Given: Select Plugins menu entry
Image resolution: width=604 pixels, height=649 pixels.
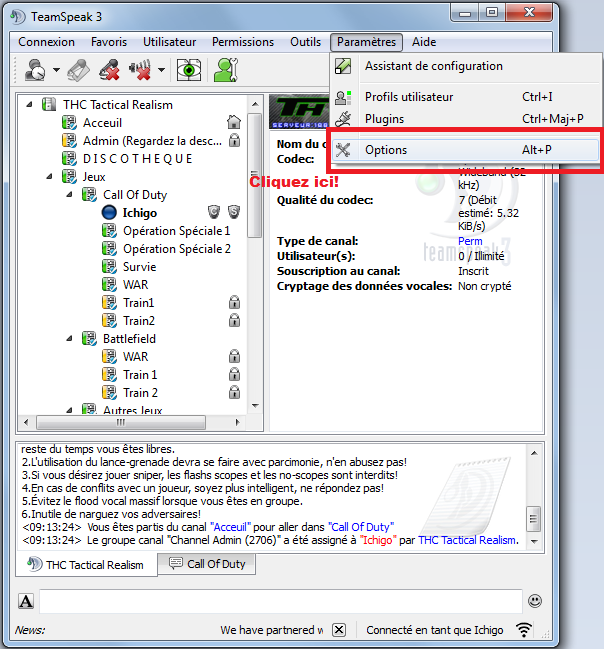Looking at the screenshot, I should click(x=466, y=119).
